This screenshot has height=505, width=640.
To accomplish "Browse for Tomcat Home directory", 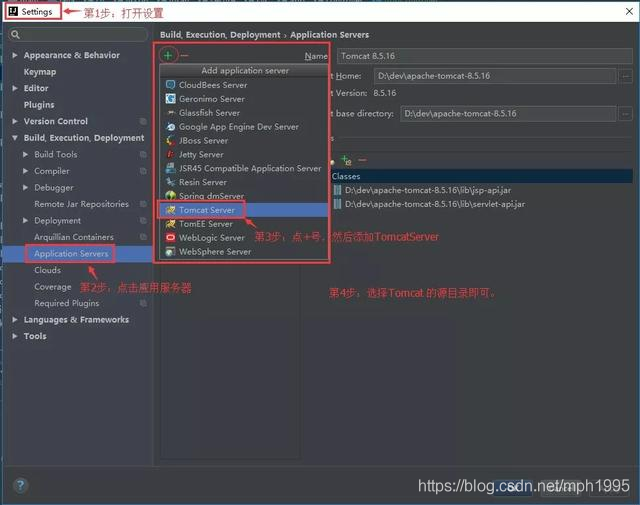I will 625,76.
